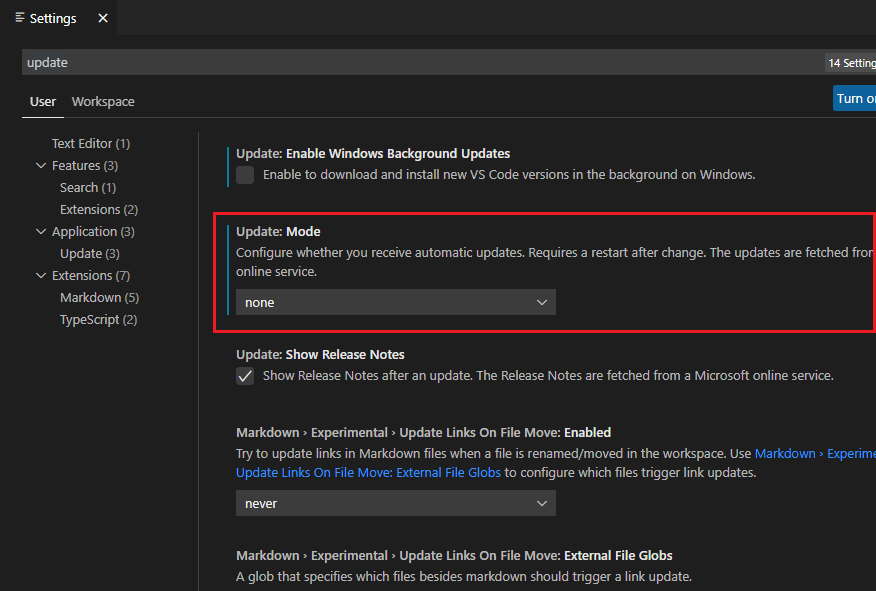Open the Update Links On File Move dropdown showing never
876x591 pixels.
(x=396, y=503)
